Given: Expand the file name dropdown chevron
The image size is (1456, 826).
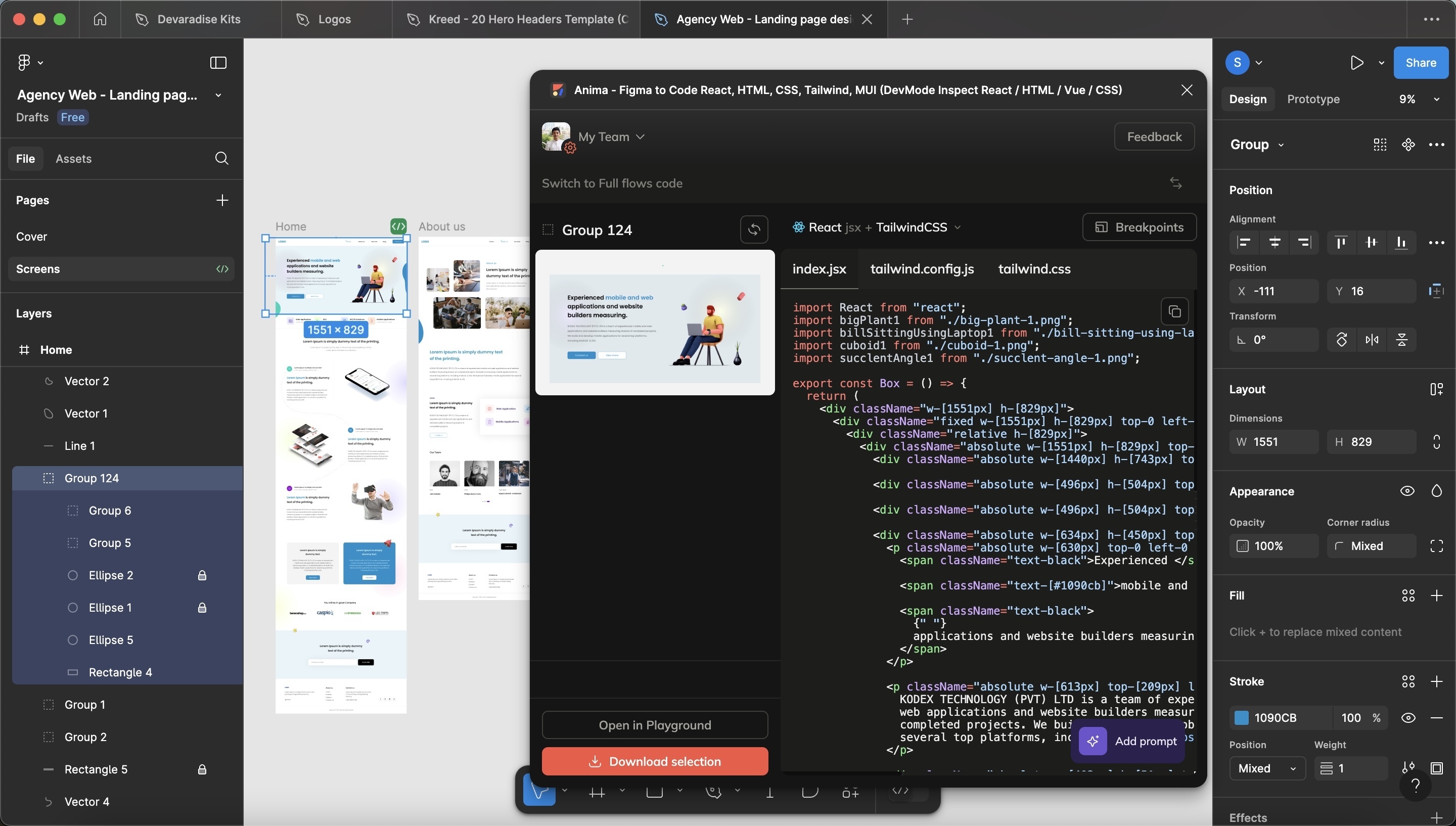Looking at the screenshot, I should click(218, 96).
